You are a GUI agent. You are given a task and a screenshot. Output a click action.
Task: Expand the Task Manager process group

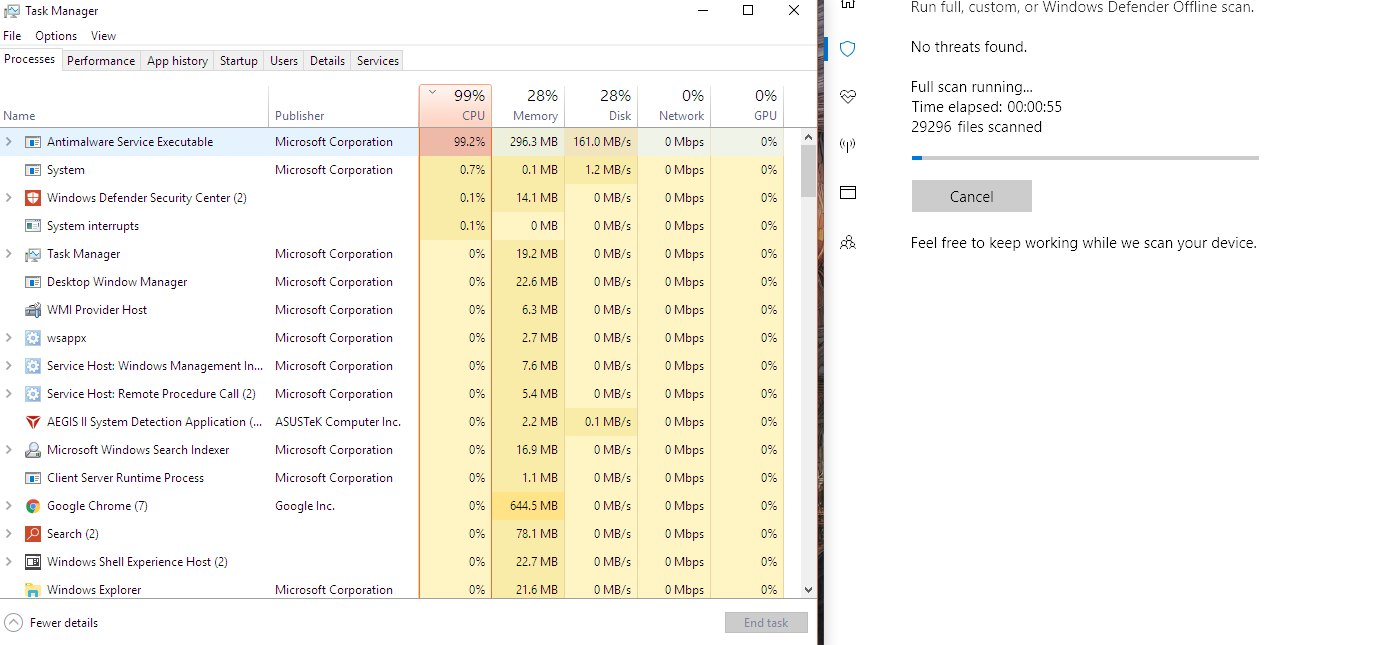pyautogui.click(x=9, y=254)
